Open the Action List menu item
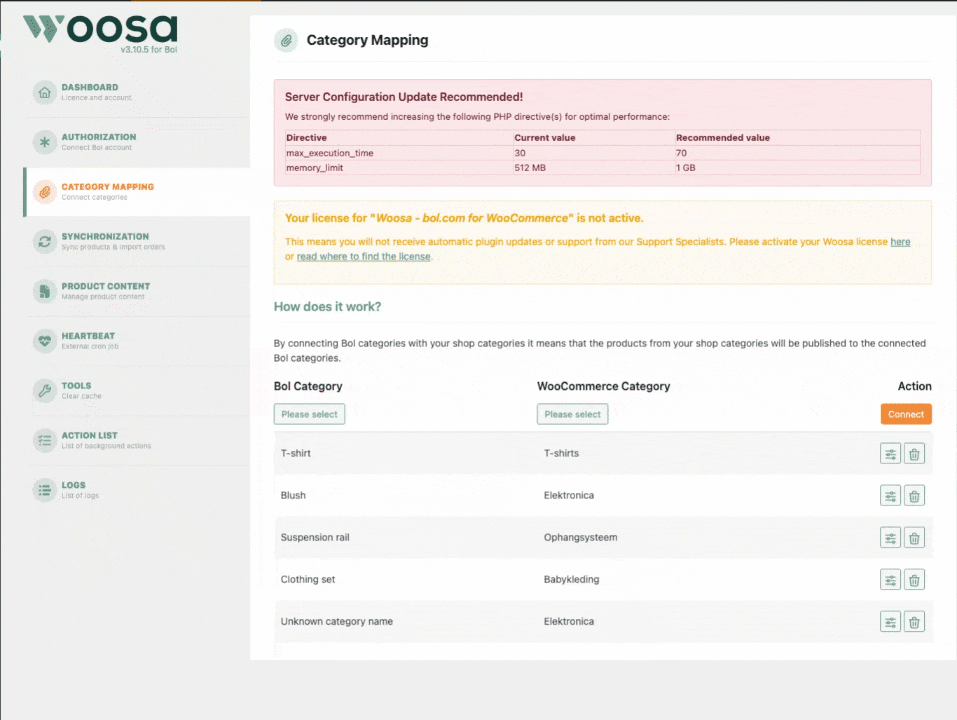This screenshot has height=720, width=957. tap(137, 441)
